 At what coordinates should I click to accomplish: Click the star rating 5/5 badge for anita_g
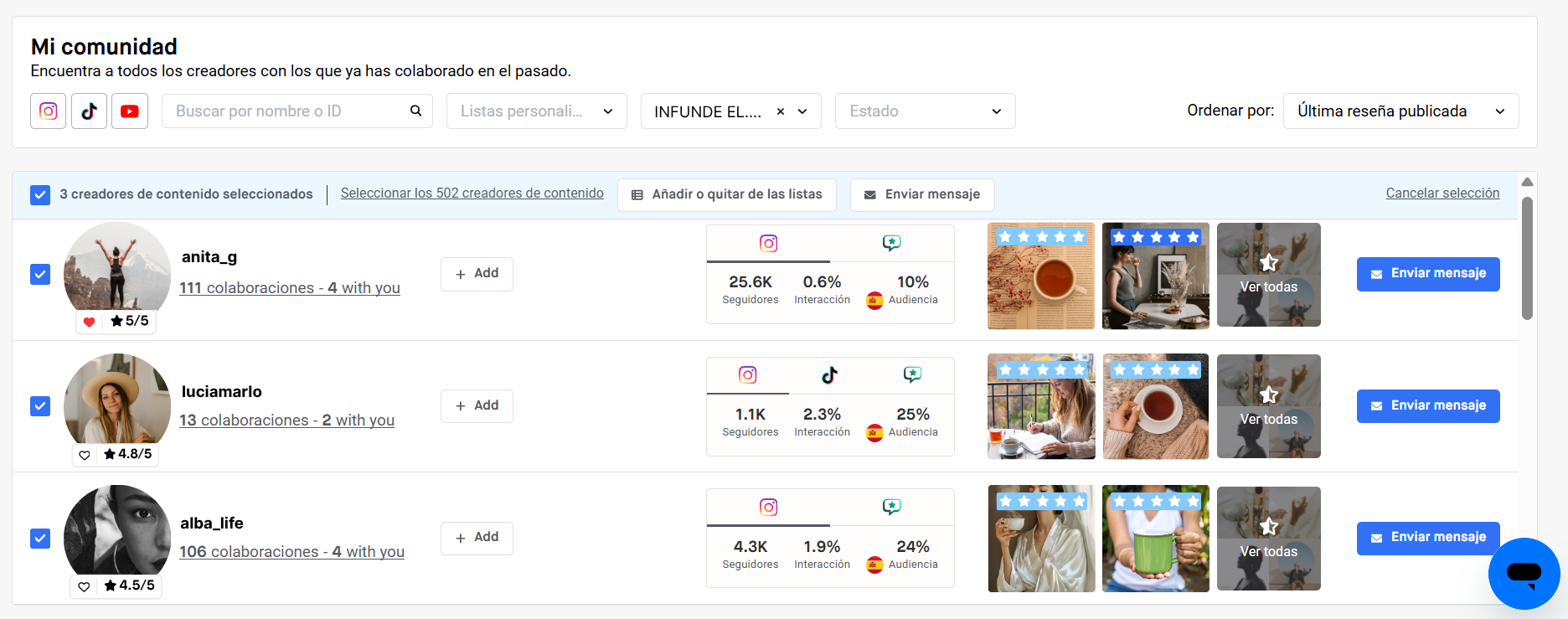point(130,321)
